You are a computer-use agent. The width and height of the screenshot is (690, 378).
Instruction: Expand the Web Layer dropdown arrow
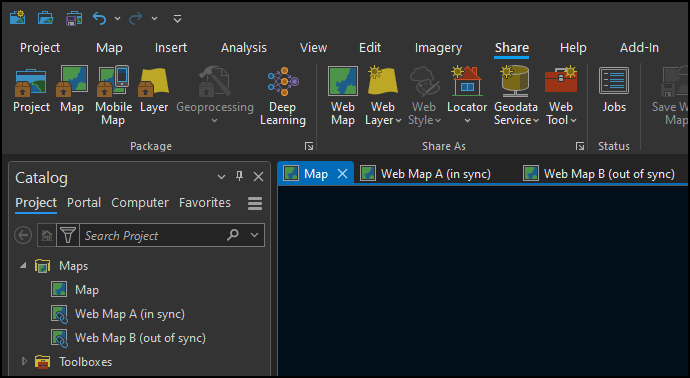398,121
